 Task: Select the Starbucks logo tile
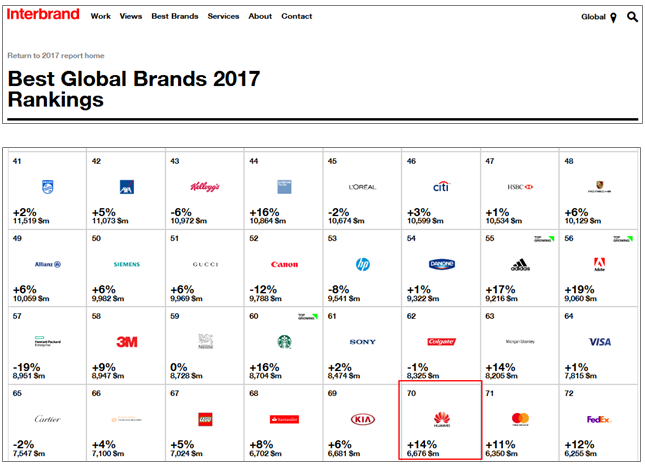click(x=284, y=341)
